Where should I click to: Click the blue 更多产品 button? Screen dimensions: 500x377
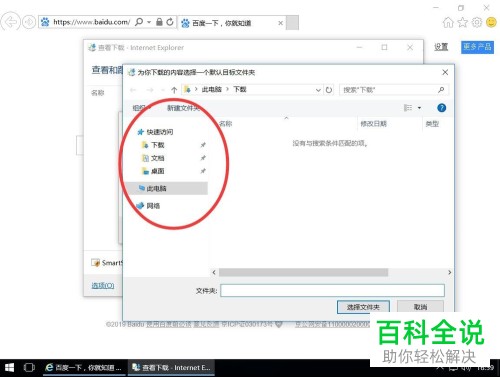click(x=477, y=47)
